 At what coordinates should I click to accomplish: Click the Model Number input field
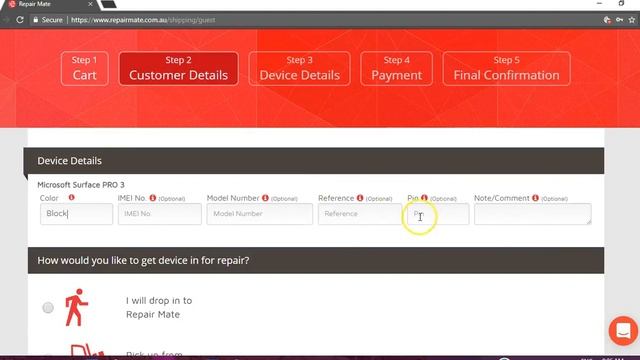tap(260, 214)
